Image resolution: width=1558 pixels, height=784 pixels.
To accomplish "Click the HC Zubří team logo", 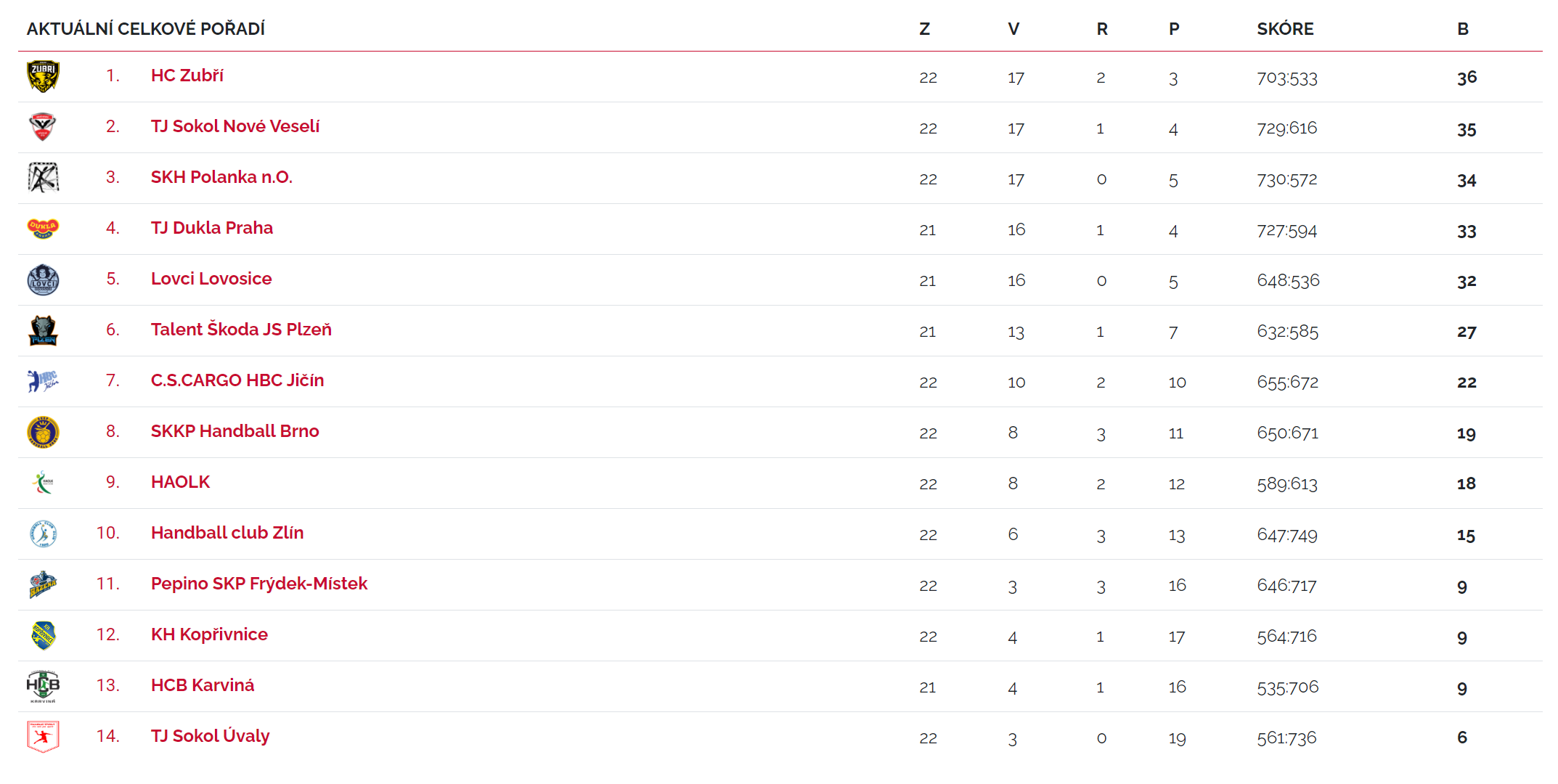I will (x=43, y=76).
